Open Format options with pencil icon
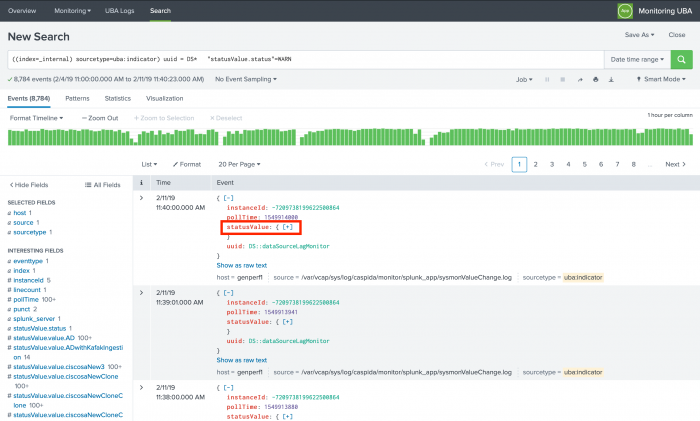The width and height of the screenshot is (700, 421). [187, 164]
